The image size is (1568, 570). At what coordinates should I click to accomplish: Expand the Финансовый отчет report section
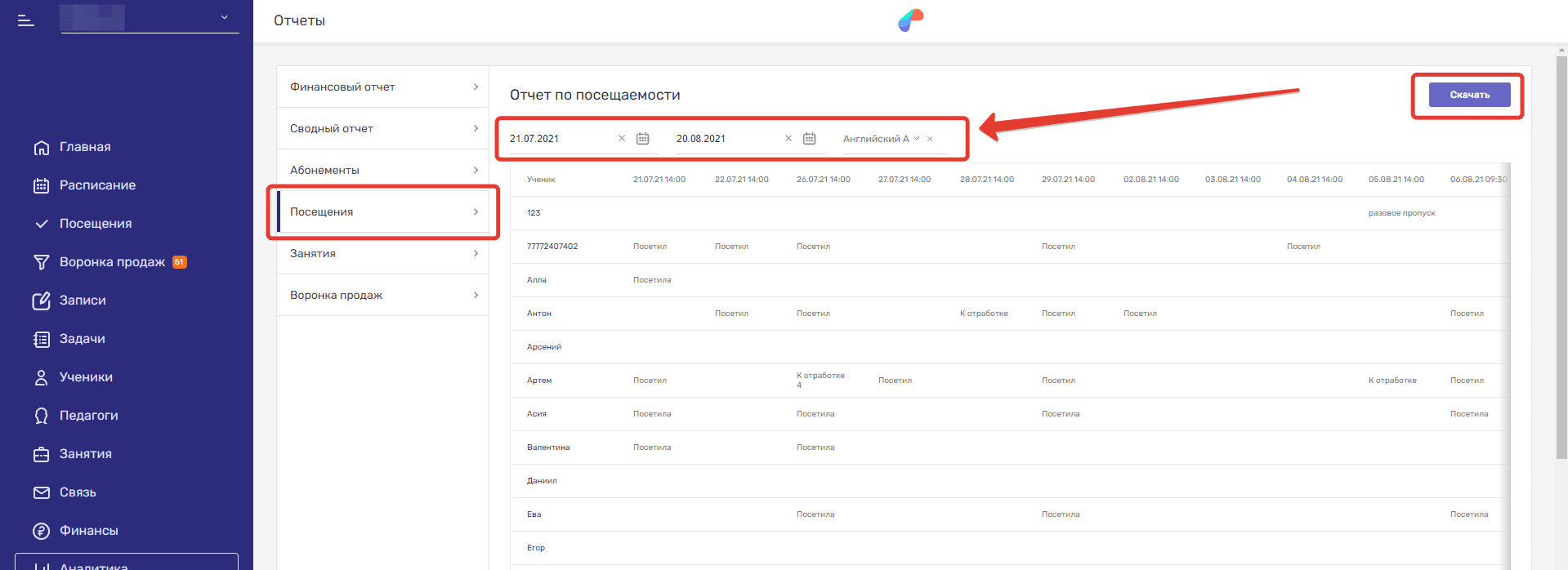tap(382, 87)
